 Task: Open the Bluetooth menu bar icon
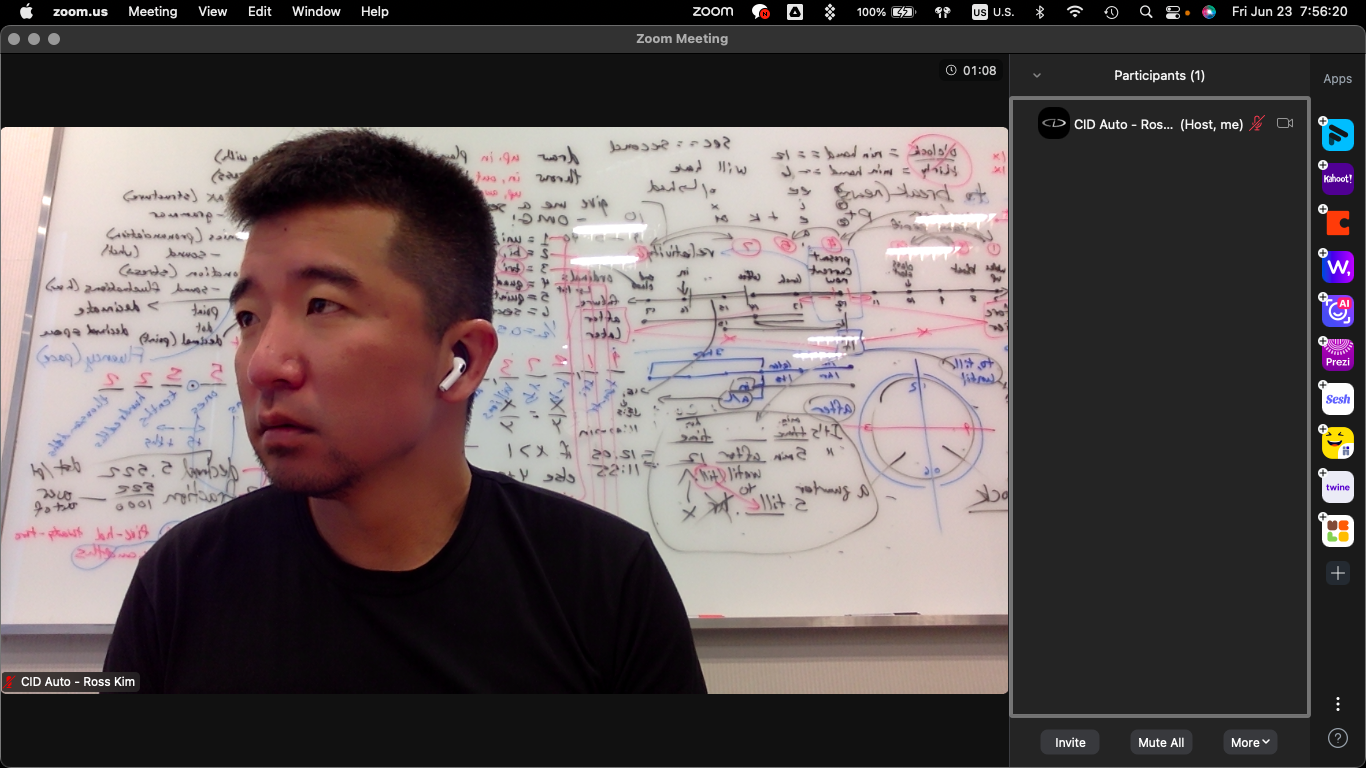1040,12
